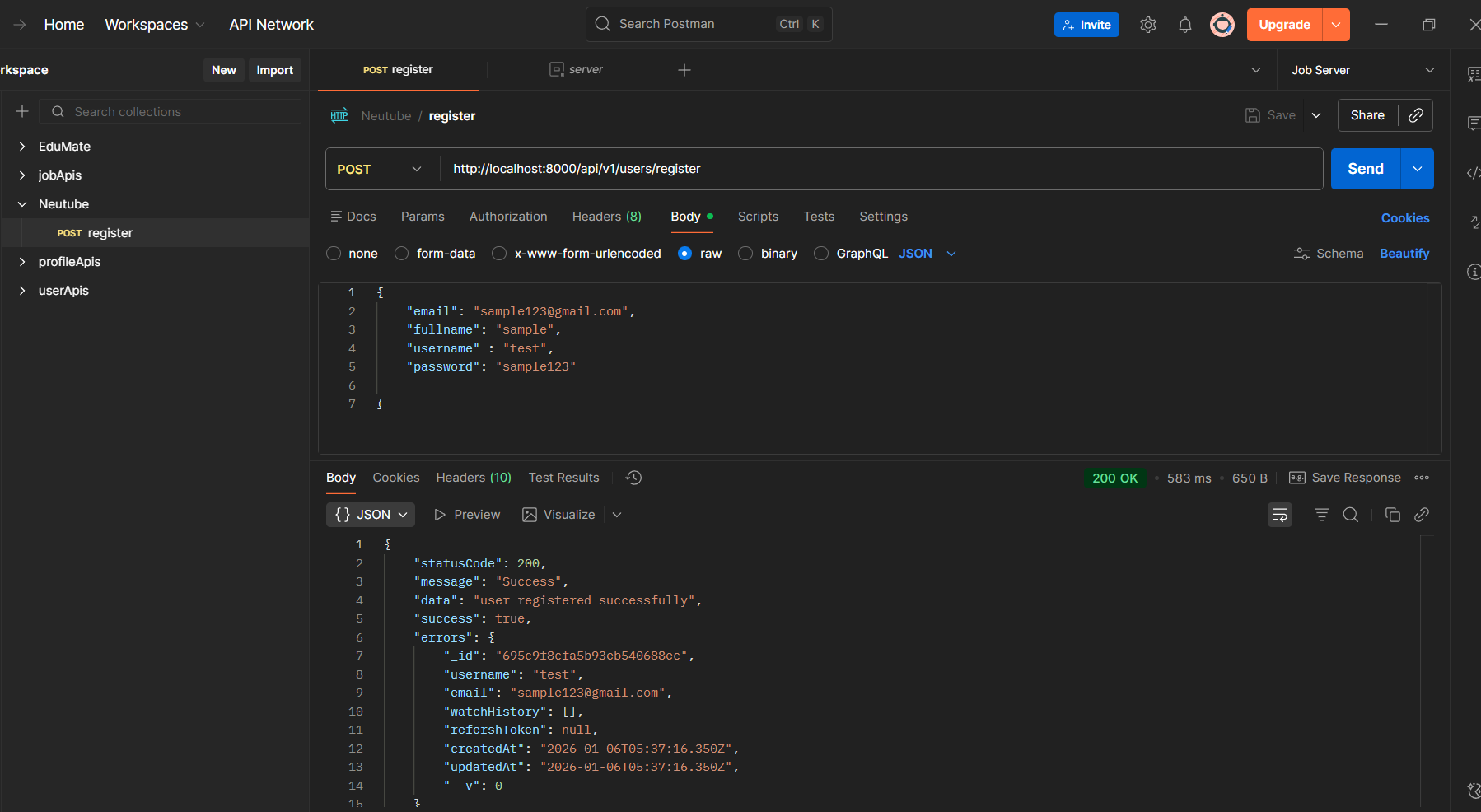Open the JSON raw format dropdown
Image resolution: width=1481 pixels, height=812 pixels.
point(927,254)
